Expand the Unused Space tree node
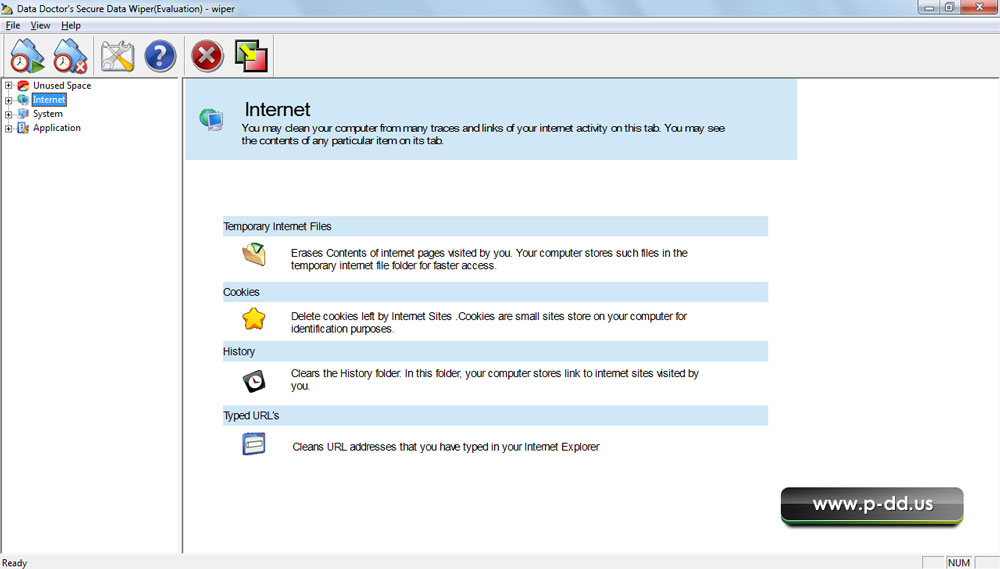The image size is (1000, 569). (8, 85)
